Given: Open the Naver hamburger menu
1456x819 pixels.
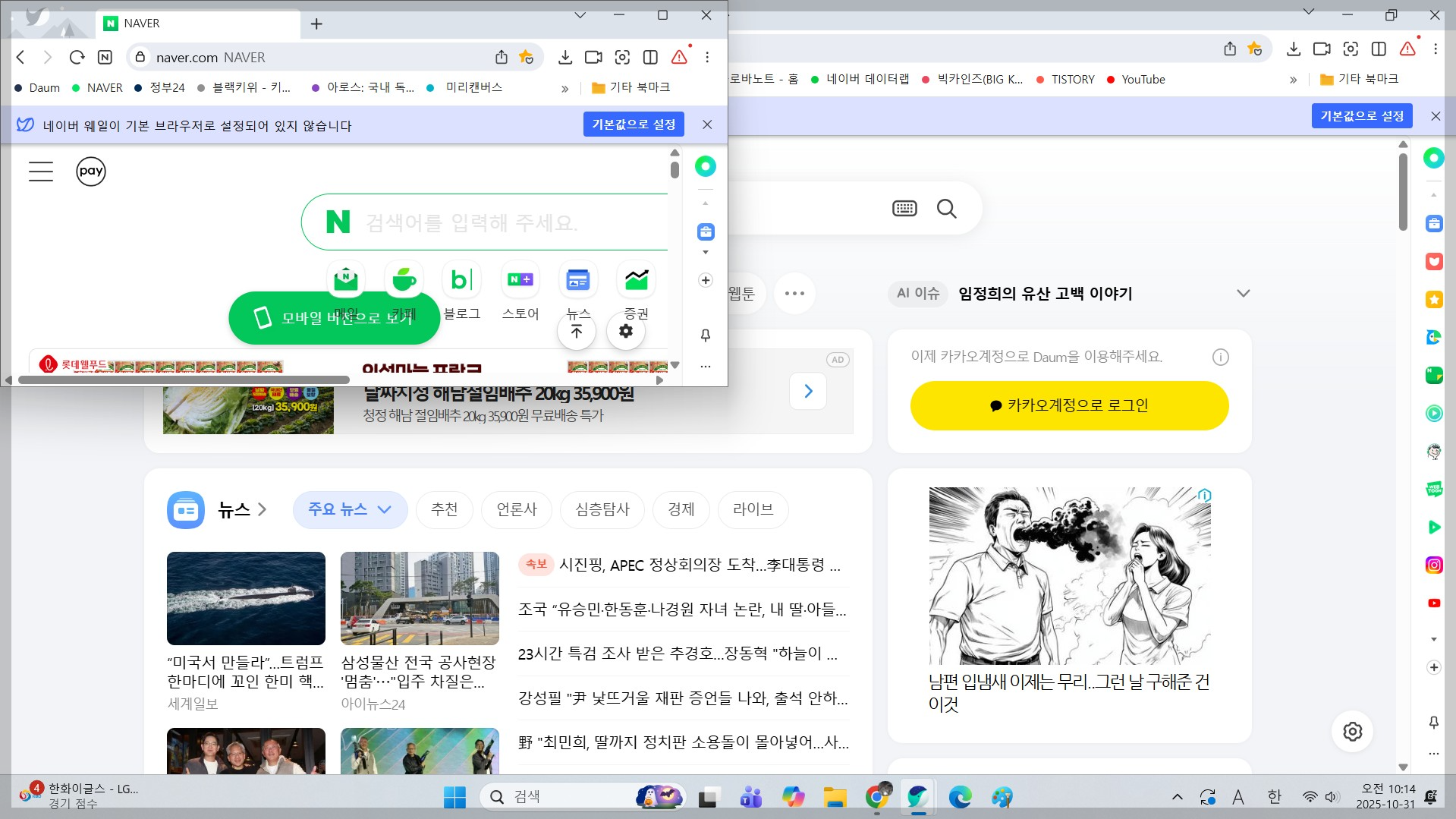Looking at the screenshot, I should (40, 171).
